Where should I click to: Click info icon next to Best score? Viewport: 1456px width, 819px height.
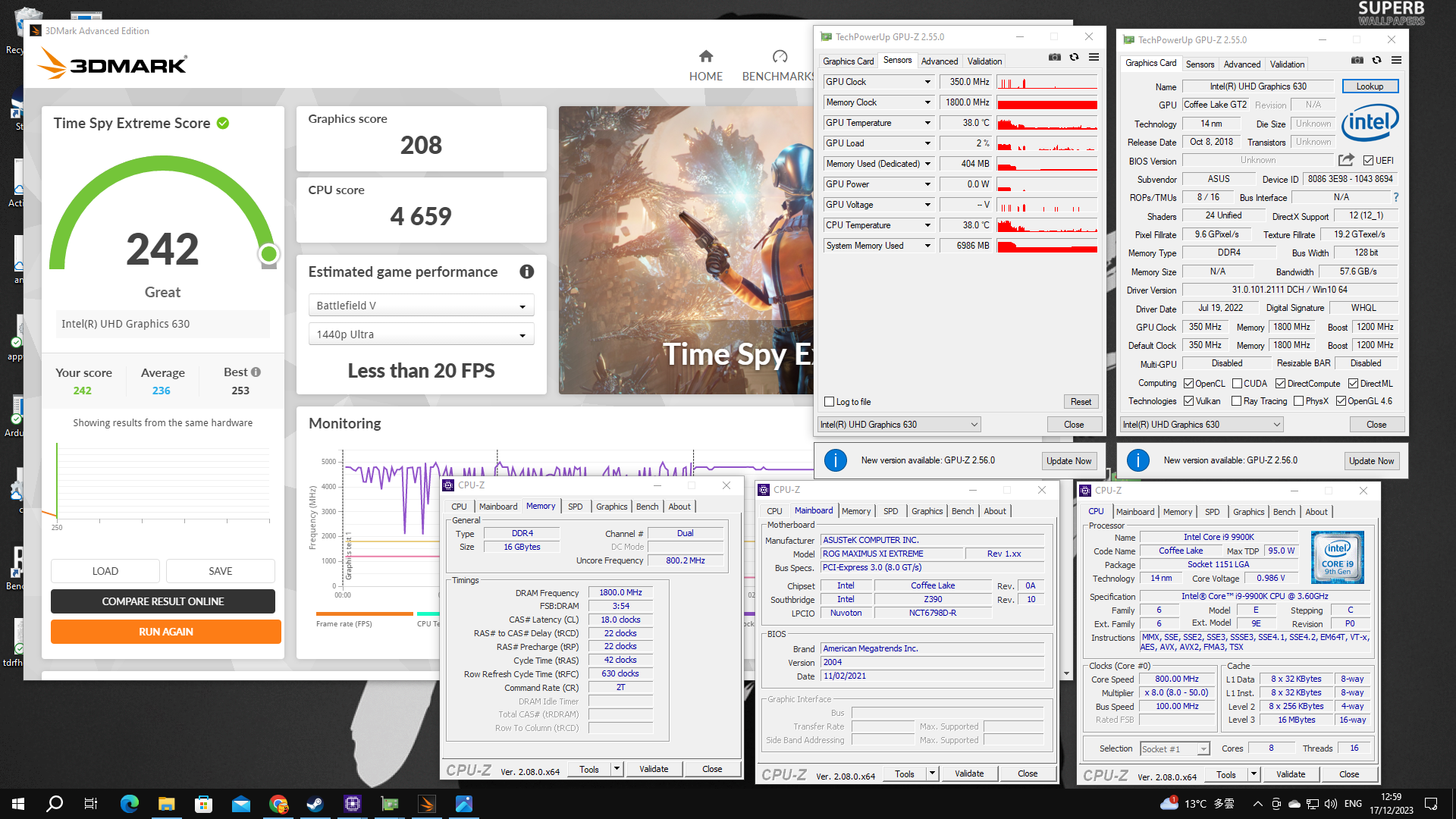[x=256, y=372]
